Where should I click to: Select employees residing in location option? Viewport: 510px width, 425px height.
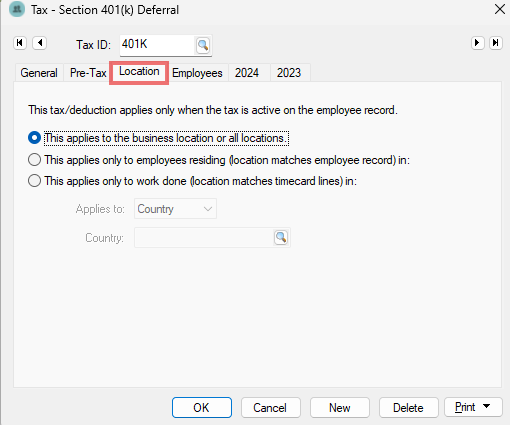pos(34,160)
